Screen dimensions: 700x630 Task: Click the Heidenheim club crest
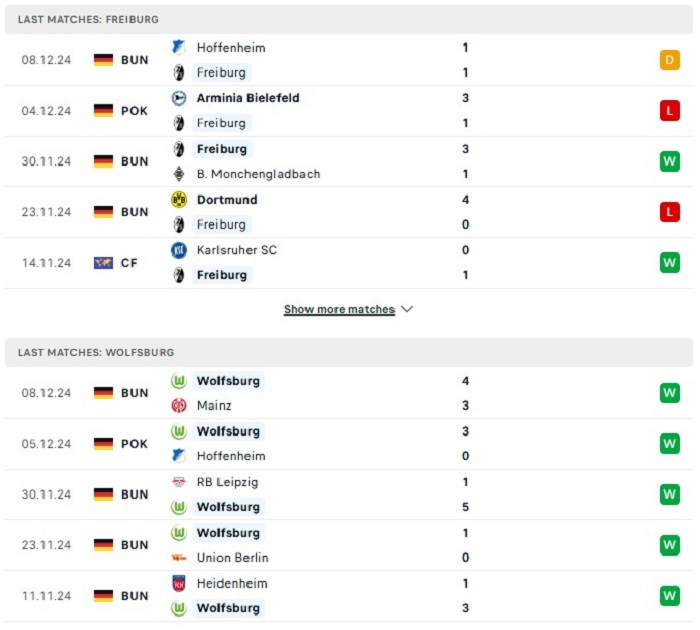click(x=179, y=584)
